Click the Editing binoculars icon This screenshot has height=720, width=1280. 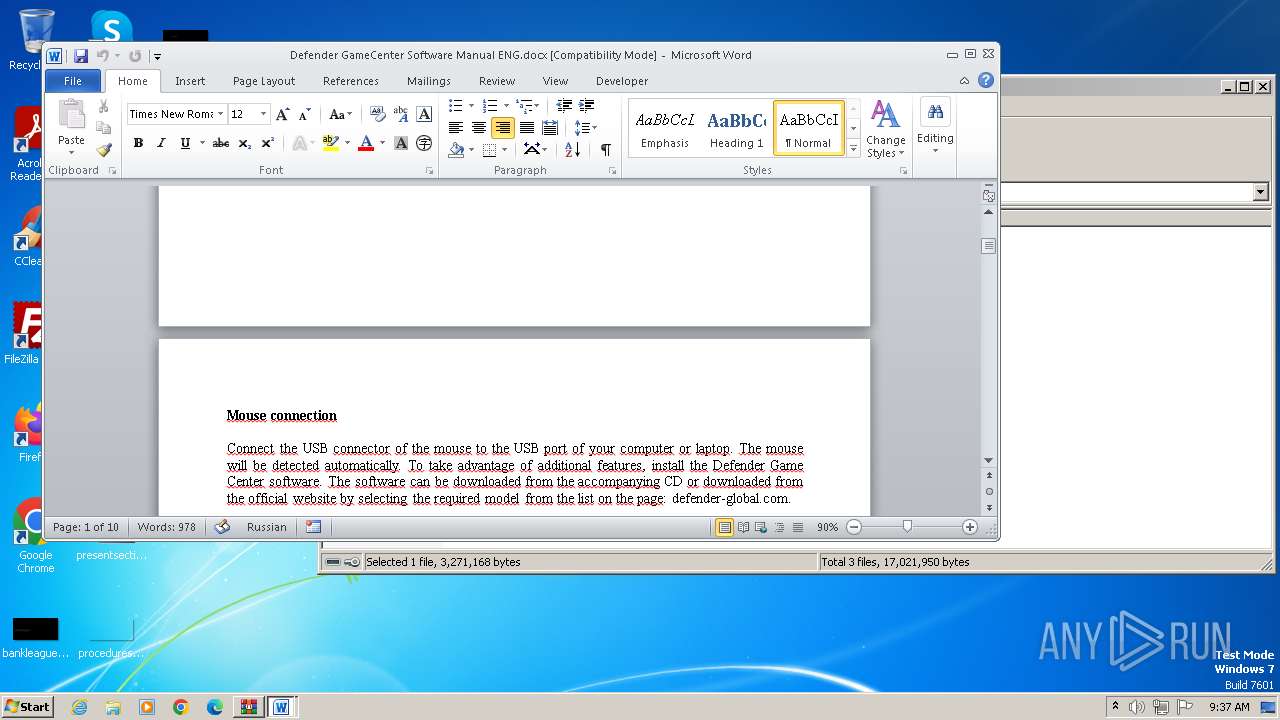click(x=935, y=113)
